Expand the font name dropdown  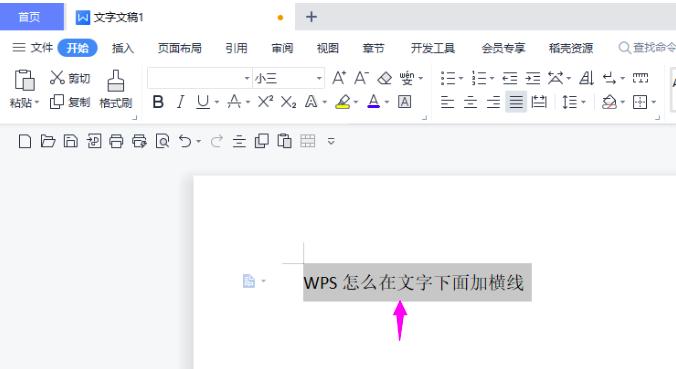pyautogui.click(x=247, y=78)
